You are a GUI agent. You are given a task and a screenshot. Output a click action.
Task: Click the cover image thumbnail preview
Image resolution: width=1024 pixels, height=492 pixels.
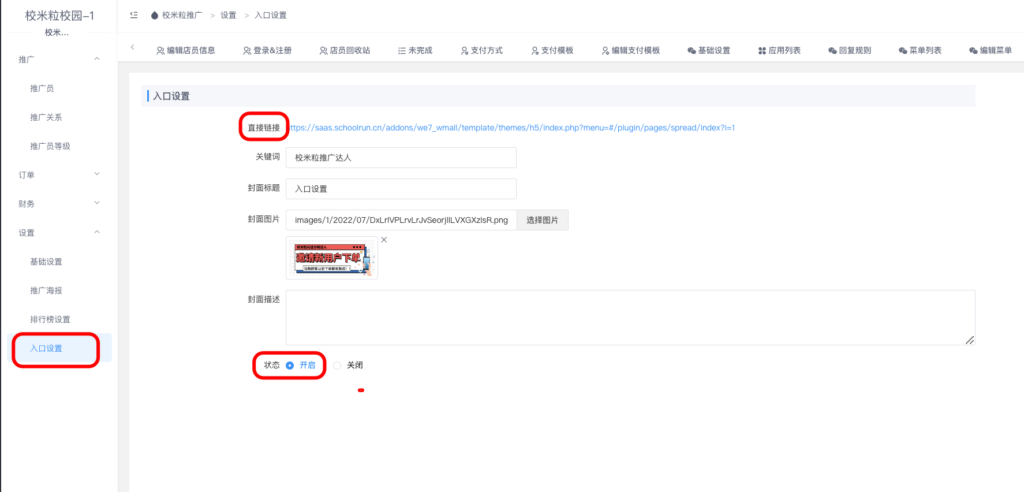(x=332, y=258)
